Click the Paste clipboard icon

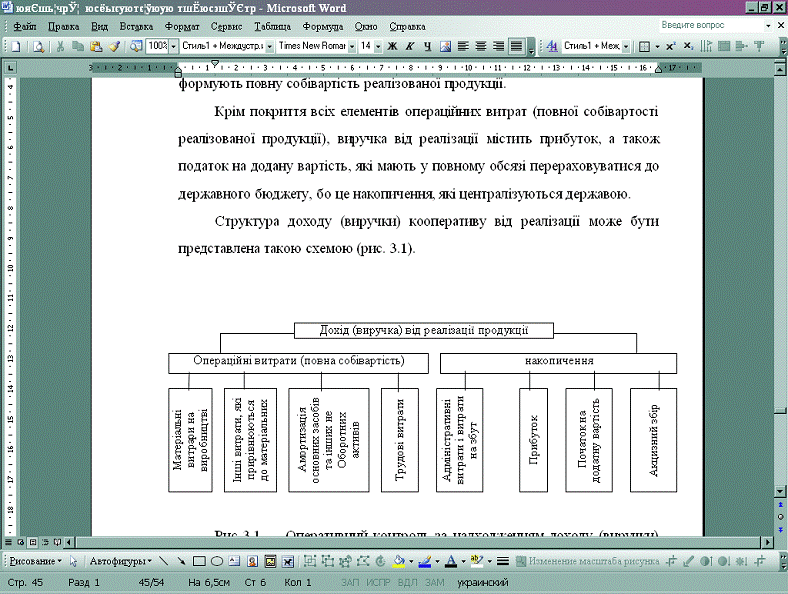click(95, 46)
